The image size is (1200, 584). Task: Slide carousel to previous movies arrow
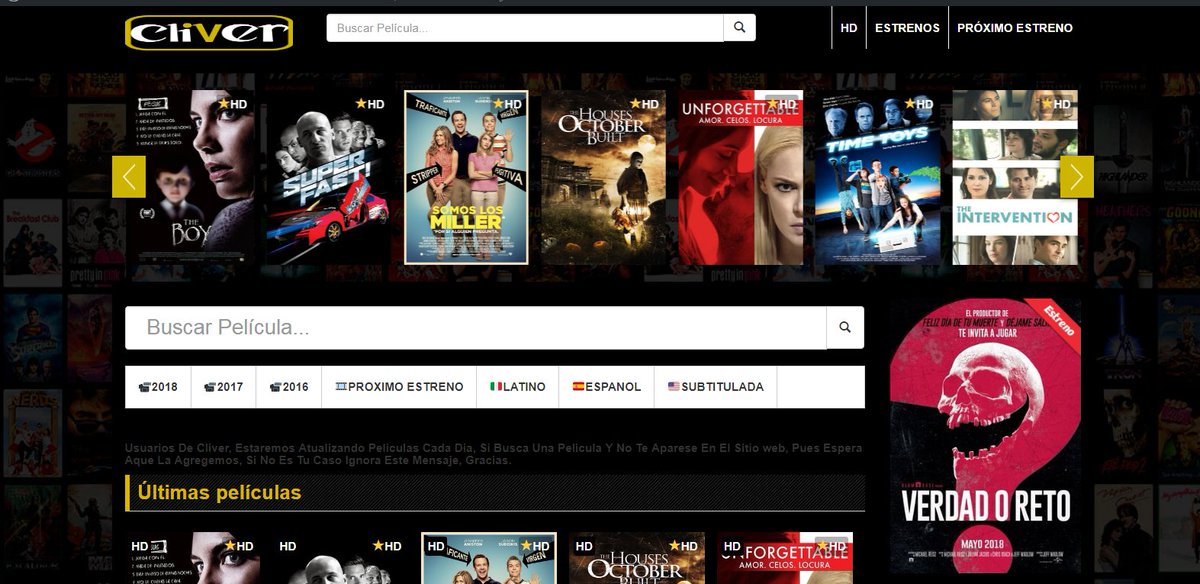pos(129,177)
